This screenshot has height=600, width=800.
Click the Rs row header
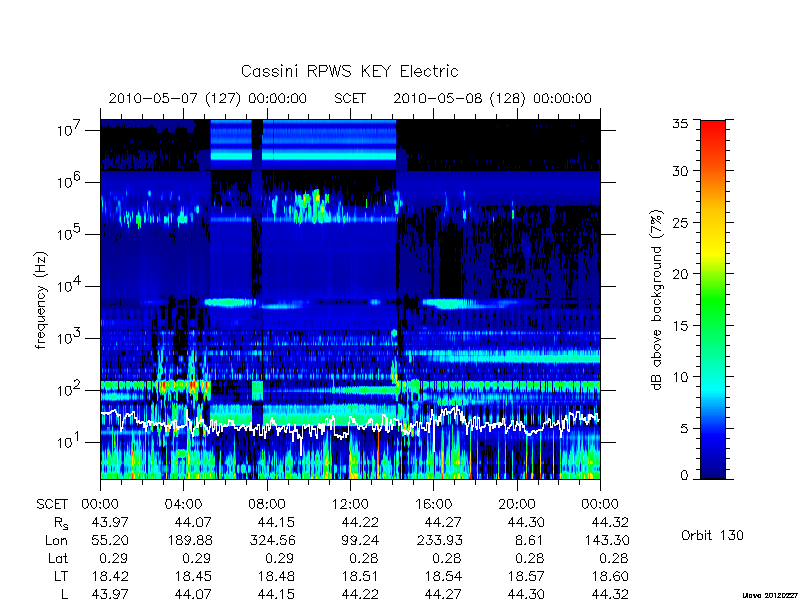(x=61, y=523)
